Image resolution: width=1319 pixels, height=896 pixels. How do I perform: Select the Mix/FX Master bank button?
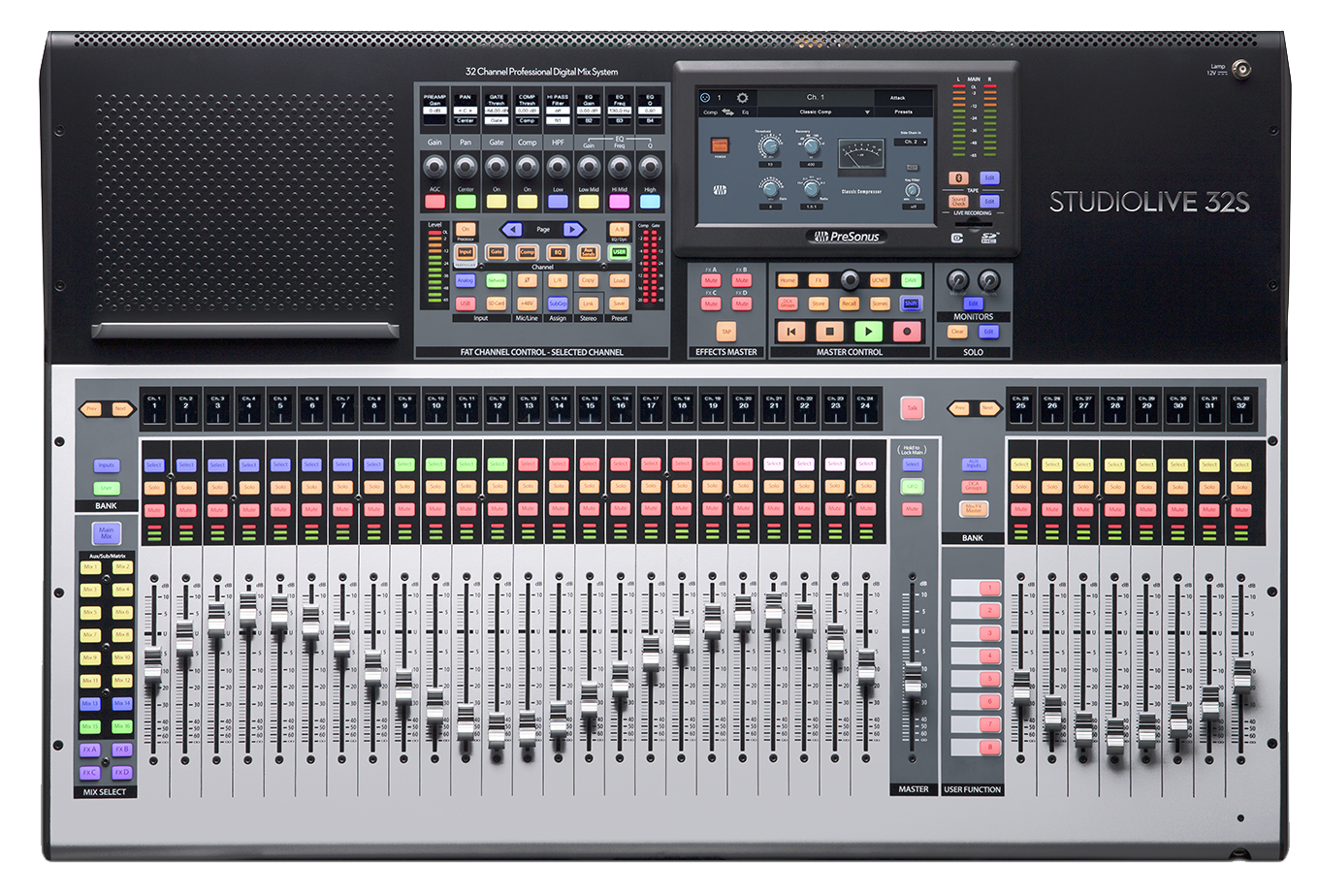click(x=973, y=508)
